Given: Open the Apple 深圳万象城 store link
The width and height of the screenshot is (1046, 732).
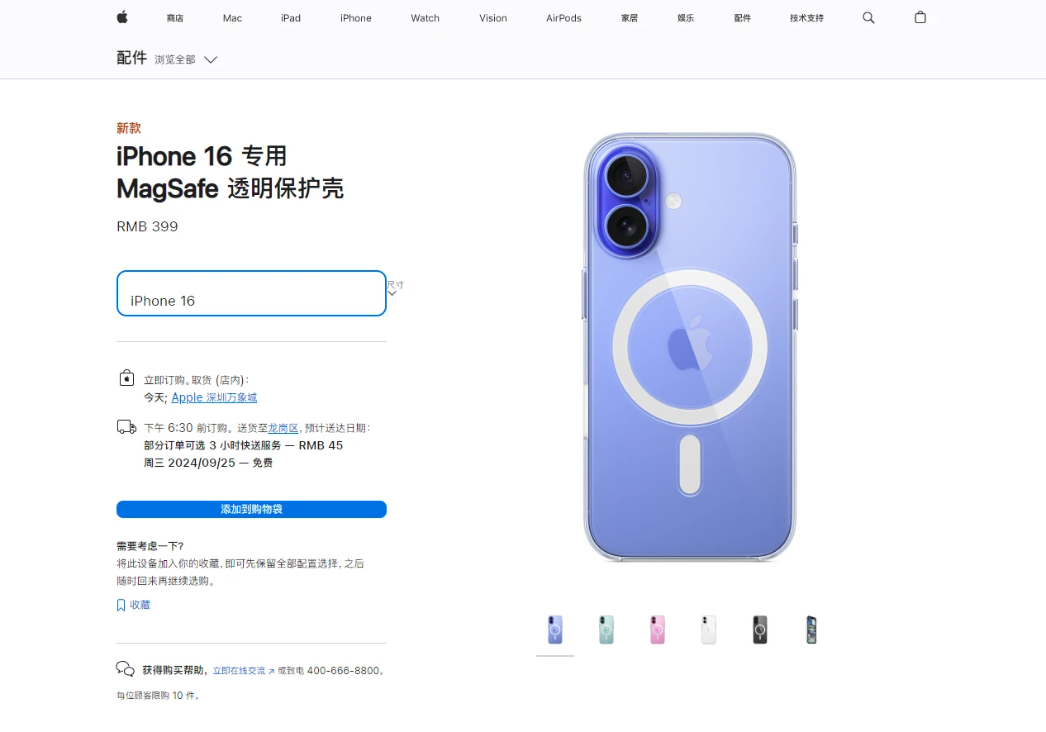Looking at the screenshot, I should point(214,397).
